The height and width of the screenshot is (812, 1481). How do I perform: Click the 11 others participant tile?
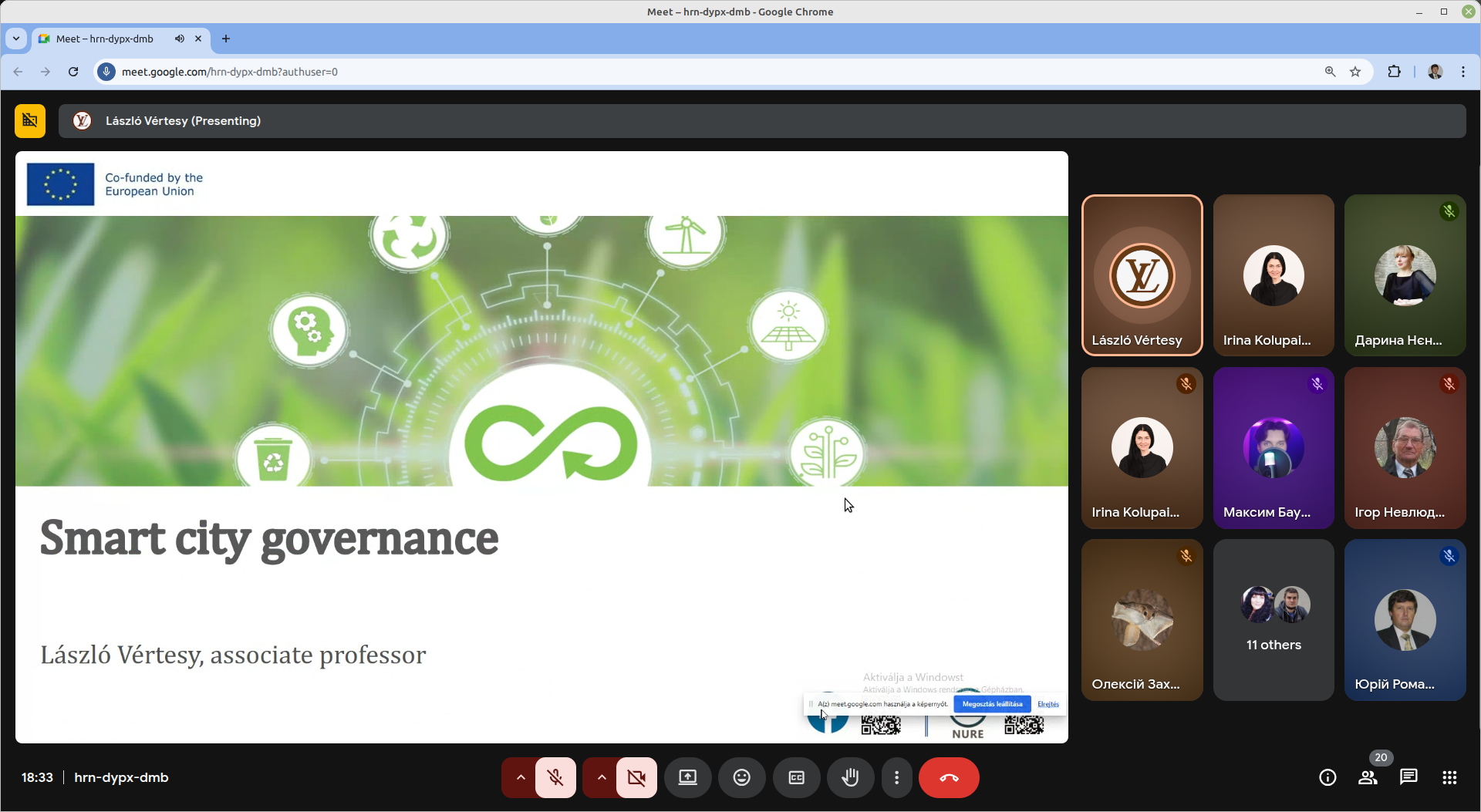pyautogui.click(x=1274, y=620)
